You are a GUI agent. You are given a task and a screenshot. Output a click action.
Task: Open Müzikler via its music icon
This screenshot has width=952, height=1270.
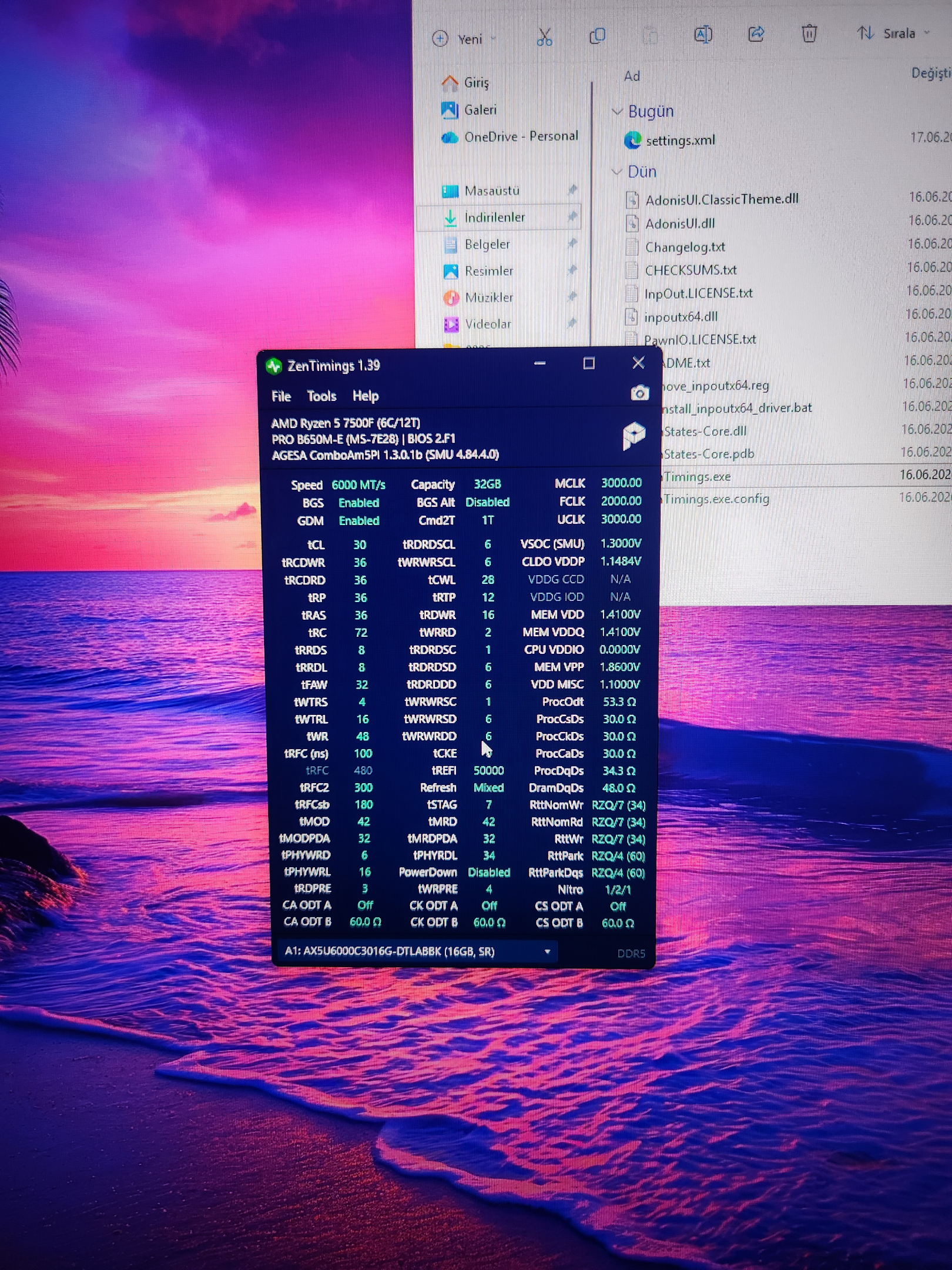coord(451,298)
